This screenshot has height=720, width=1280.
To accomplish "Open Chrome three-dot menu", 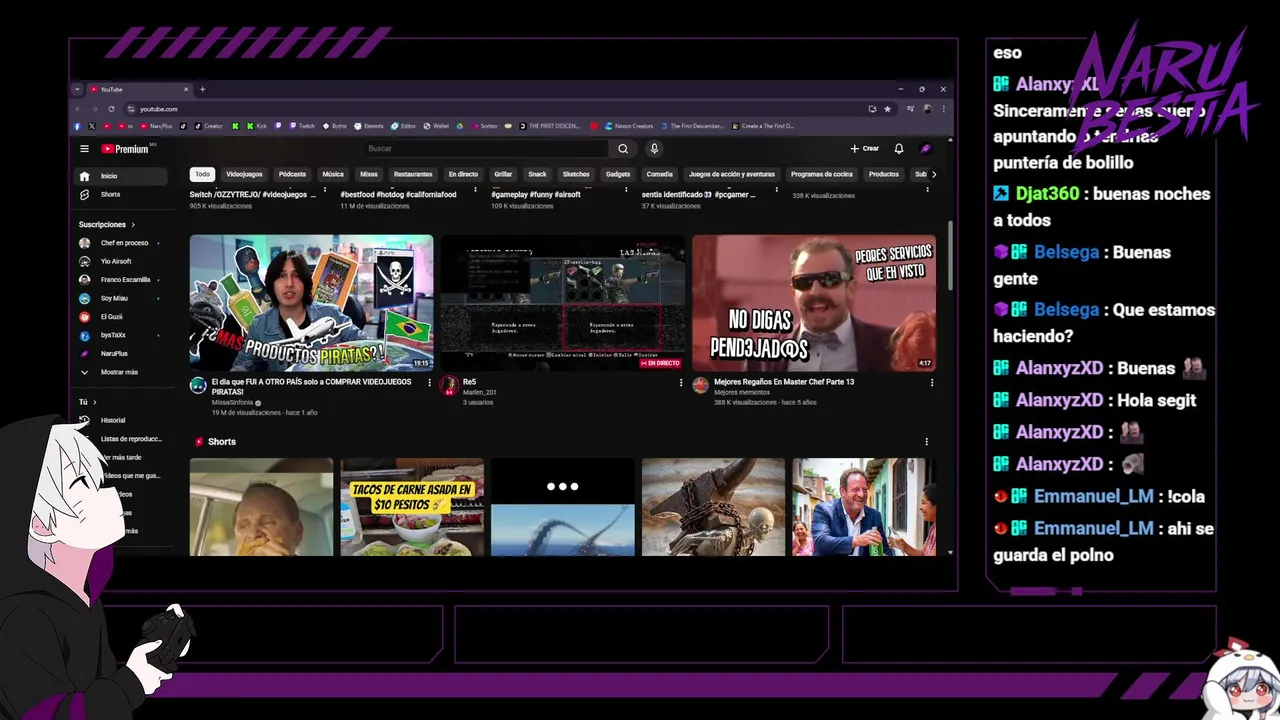I will pyautogui.click(x=943, y=109).
